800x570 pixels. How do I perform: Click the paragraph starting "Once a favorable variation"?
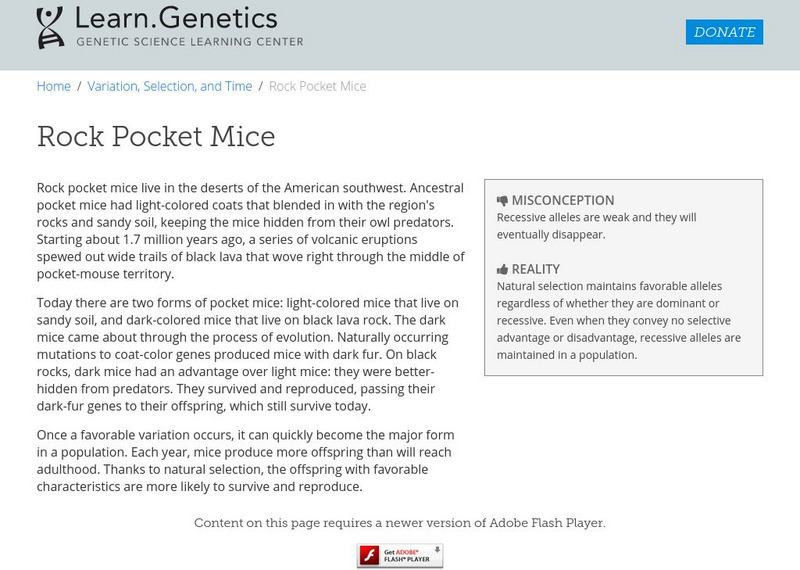click(246, 461)
